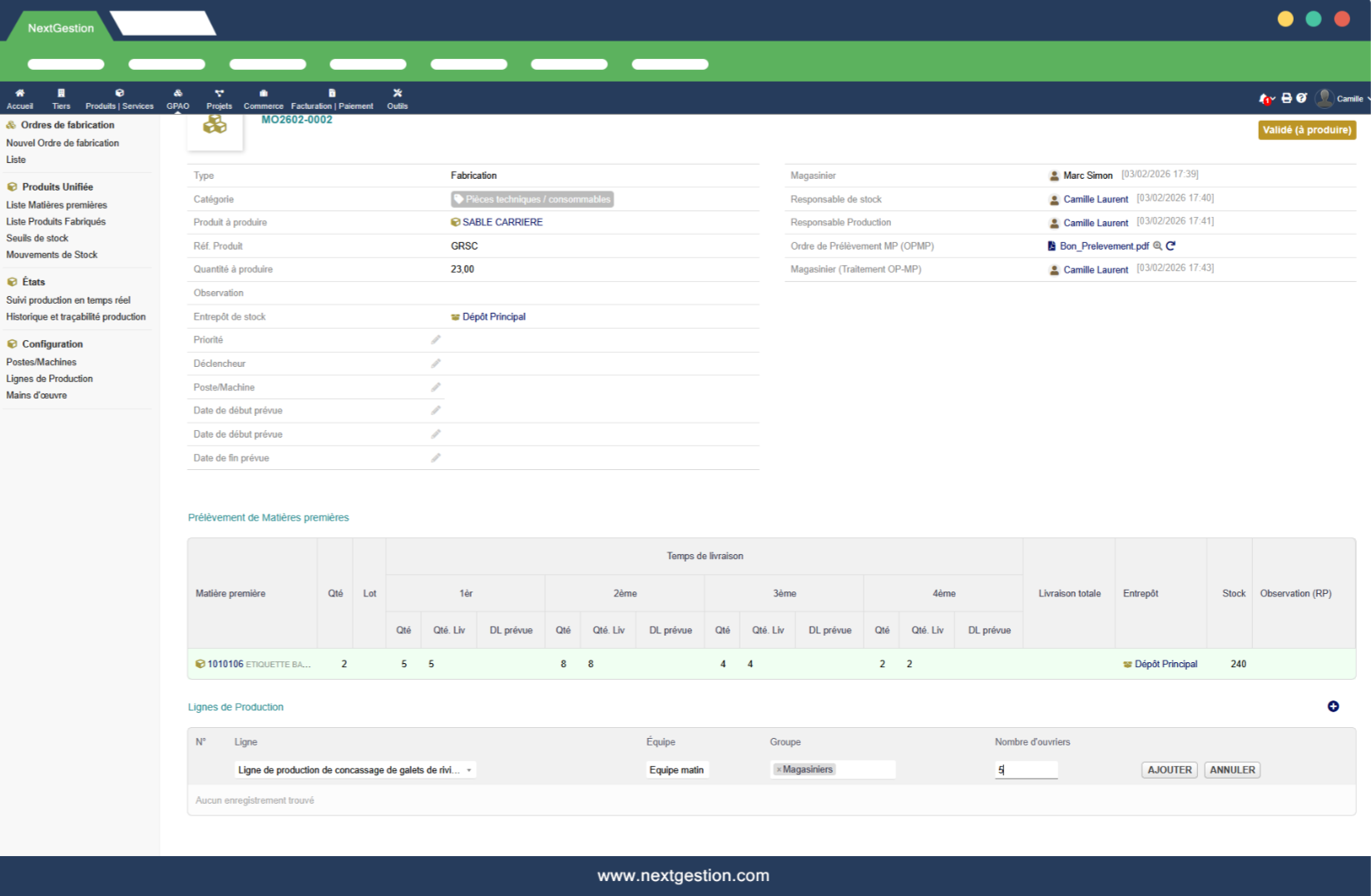The height and width of the screenshot is (896, 1371).
Task: Open the help question mark icon
Action: point(1301,98)
